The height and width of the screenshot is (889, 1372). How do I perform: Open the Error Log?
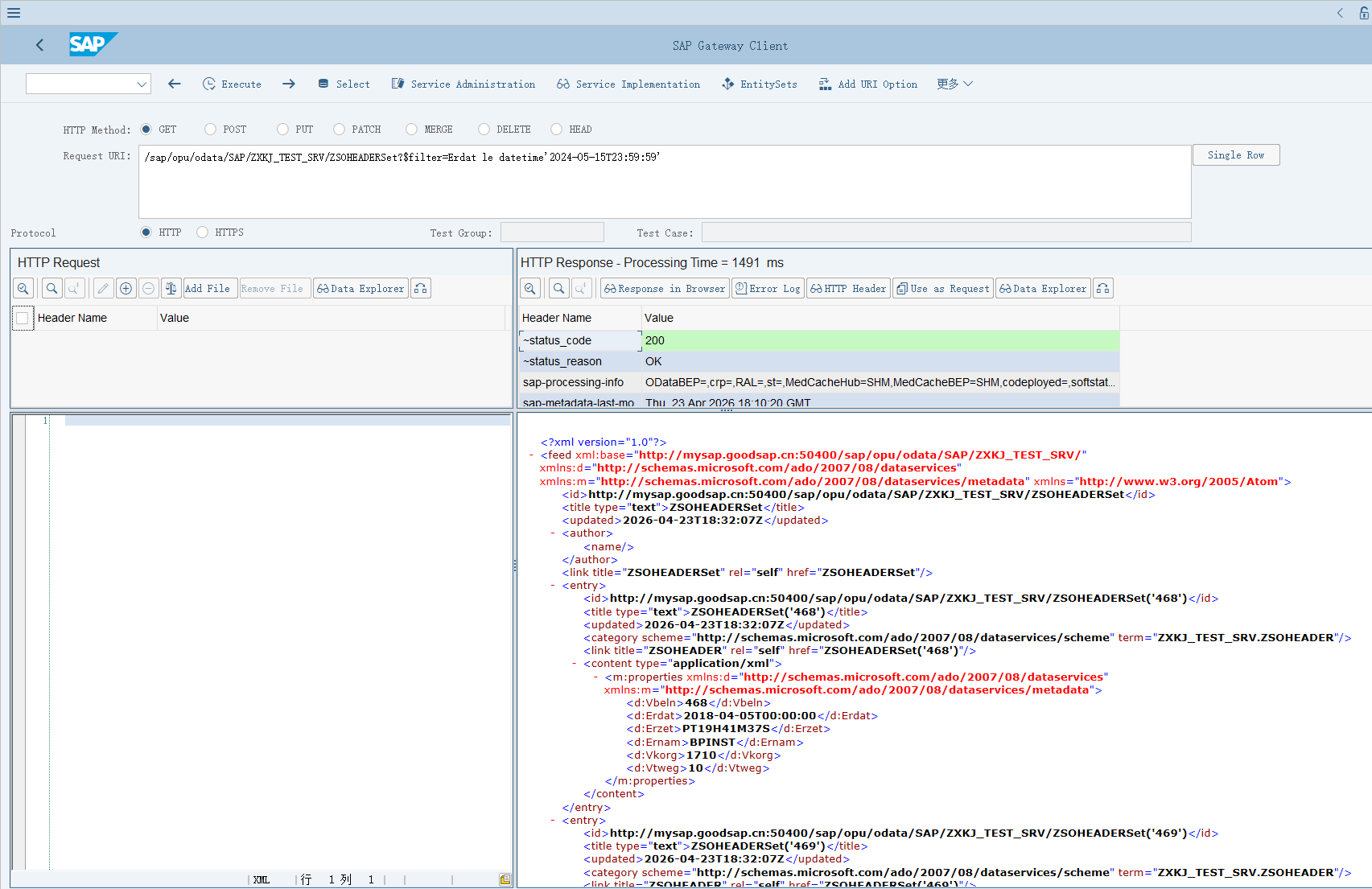[x=768, y=288]
